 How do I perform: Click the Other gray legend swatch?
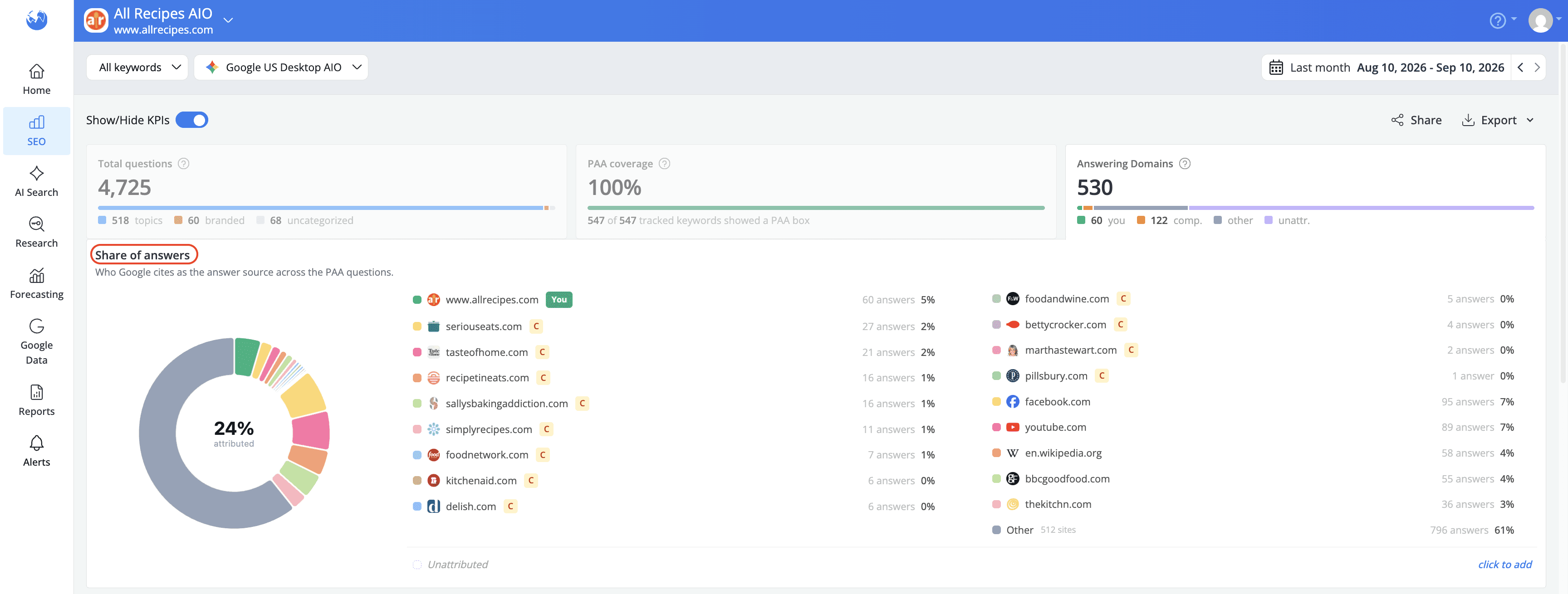coord(996,530)
